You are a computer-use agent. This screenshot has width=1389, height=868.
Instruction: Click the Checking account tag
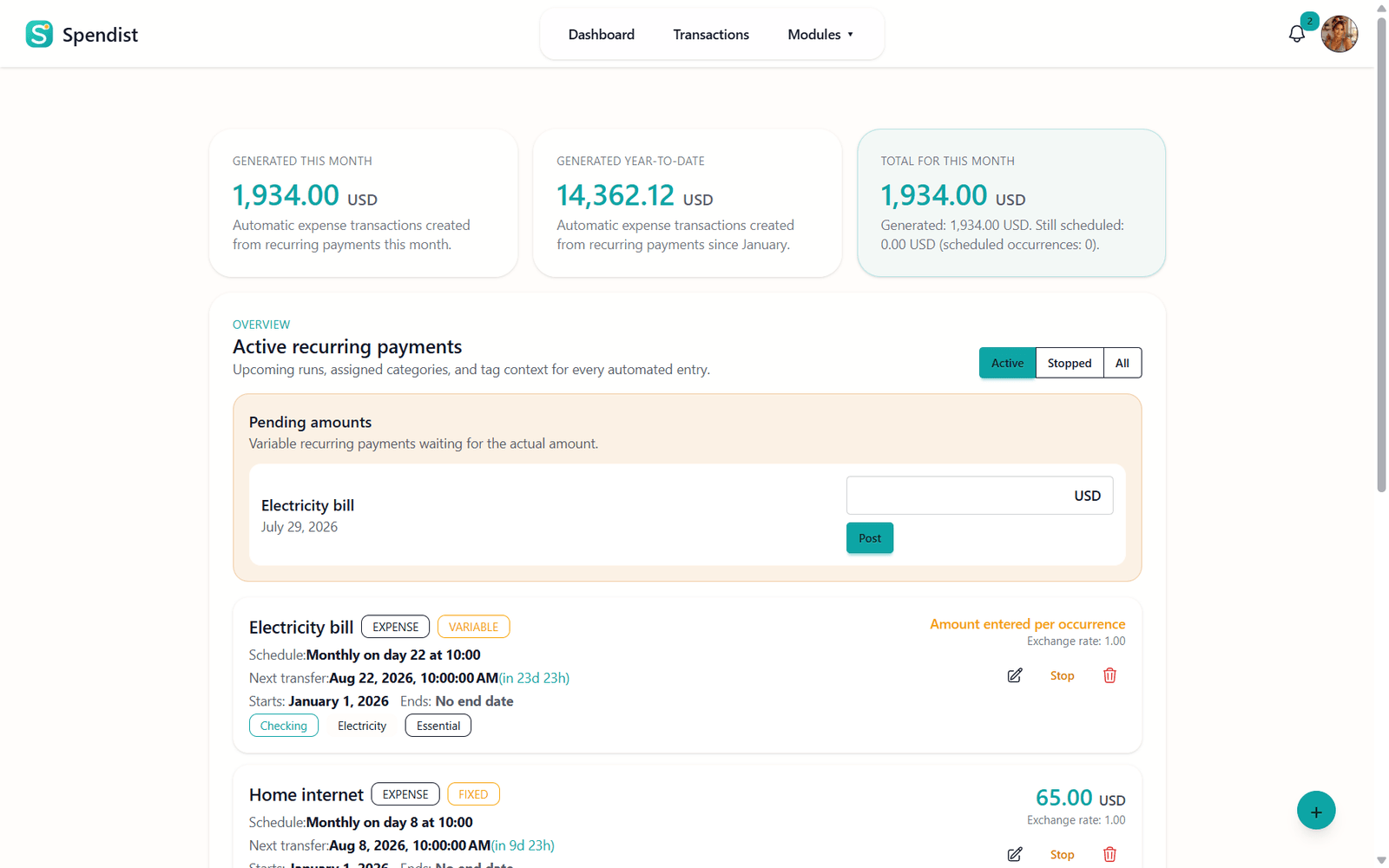coord(284,726)
